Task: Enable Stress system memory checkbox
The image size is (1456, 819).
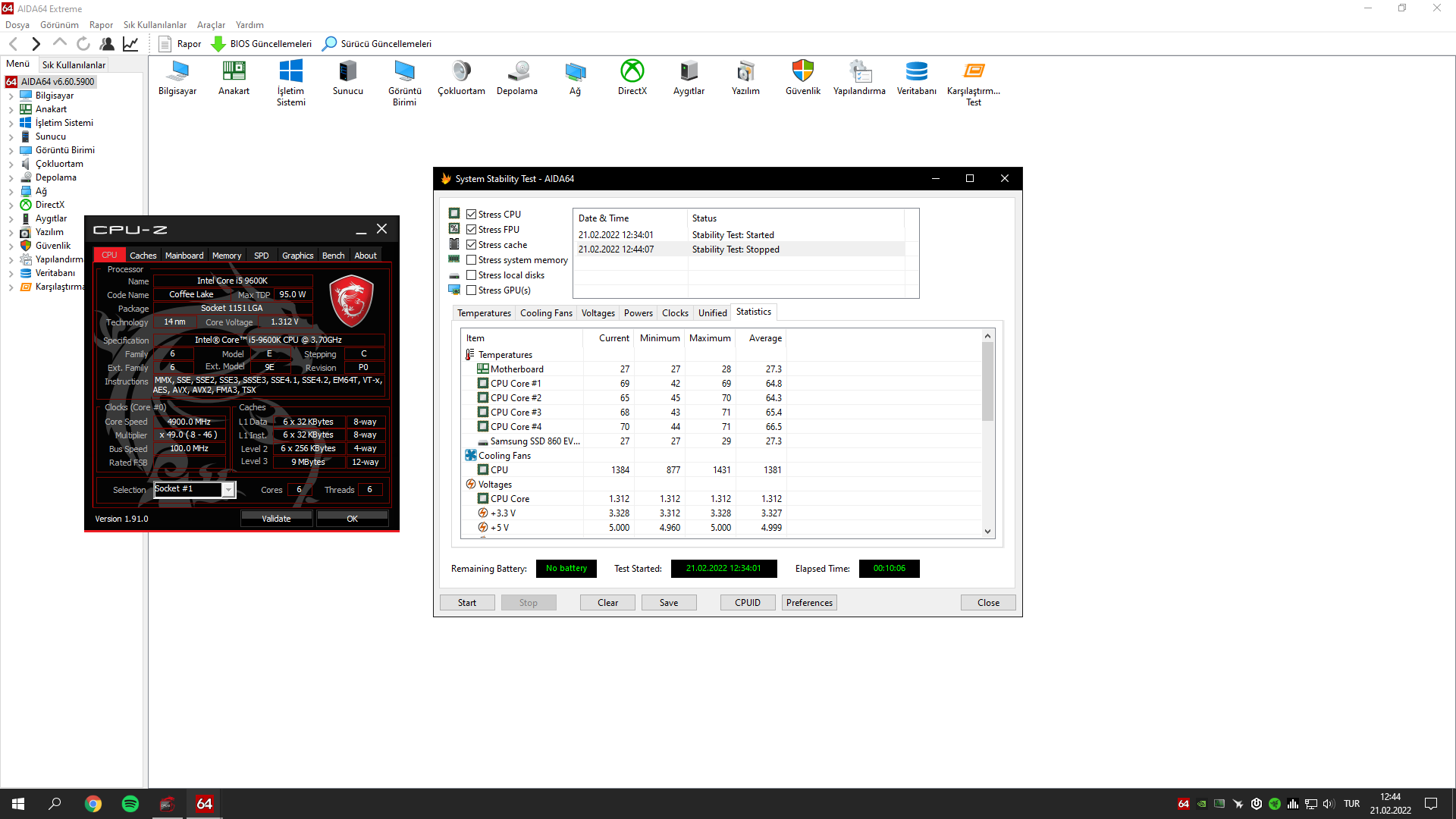Action: pos(471,260)
